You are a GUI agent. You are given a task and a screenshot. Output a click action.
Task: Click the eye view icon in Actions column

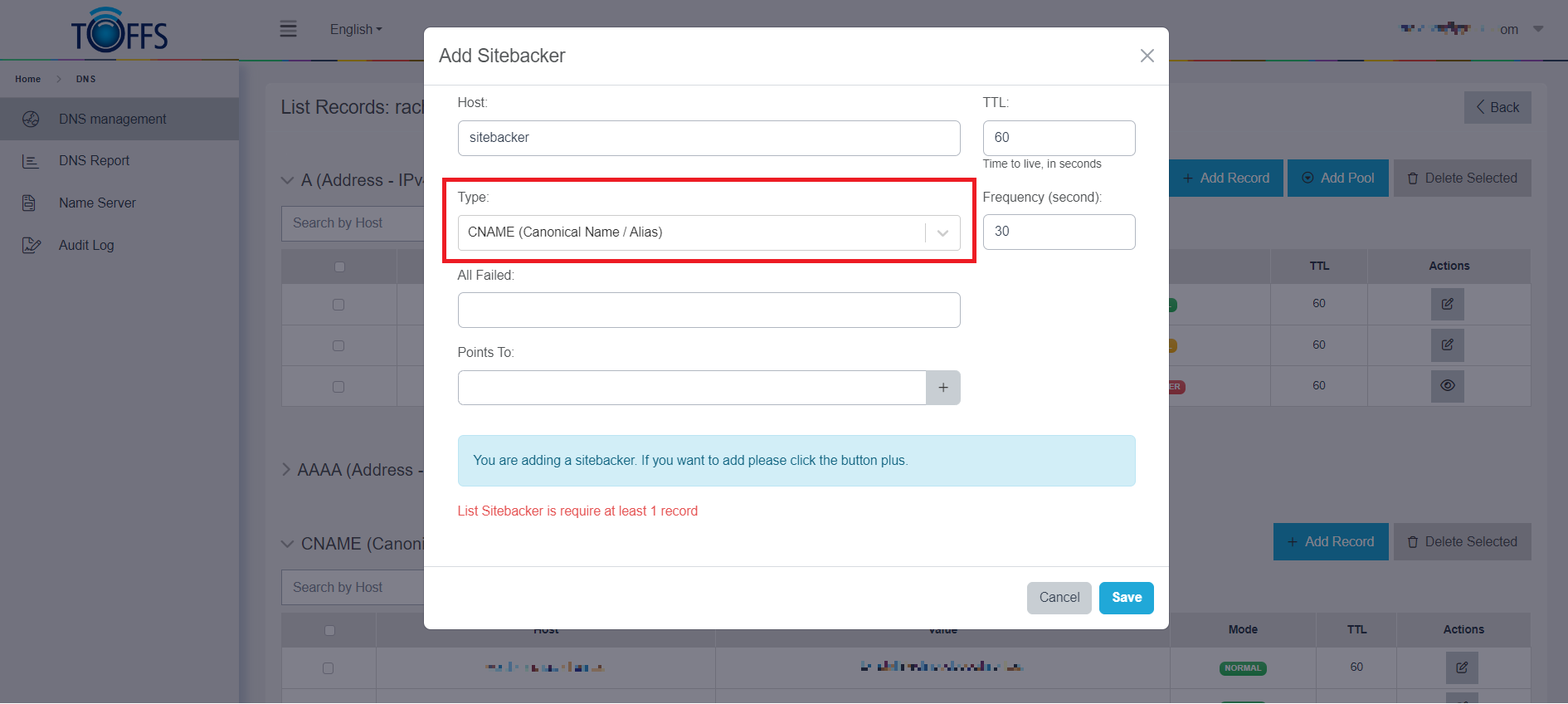[1447, 386]
